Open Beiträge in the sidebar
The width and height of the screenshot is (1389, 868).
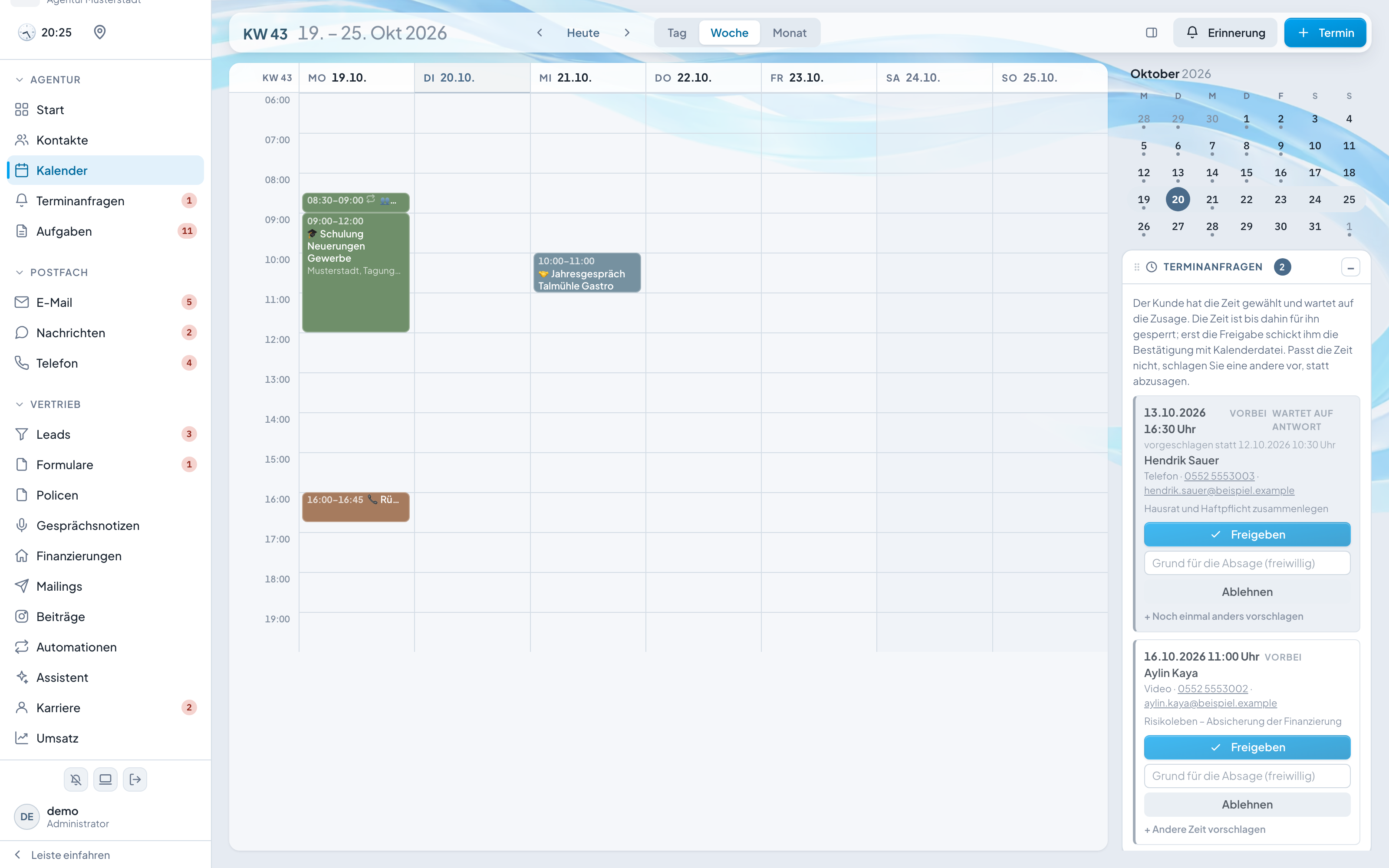tap(105, 617)
